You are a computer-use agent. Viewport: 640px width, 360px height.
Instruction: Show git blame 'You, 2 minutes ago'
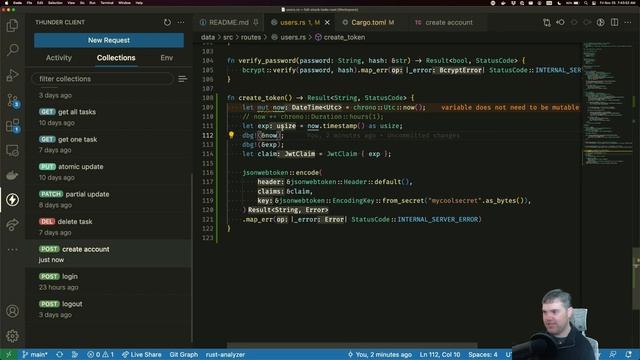click(x=380, y=355)
